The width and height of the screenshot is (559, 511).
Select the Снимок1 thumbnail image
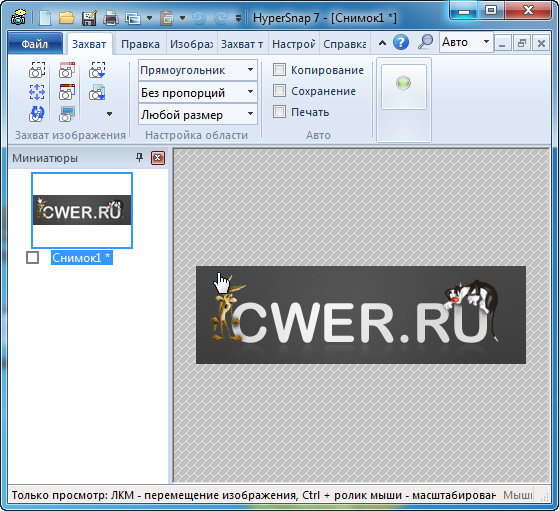(82, 210)
